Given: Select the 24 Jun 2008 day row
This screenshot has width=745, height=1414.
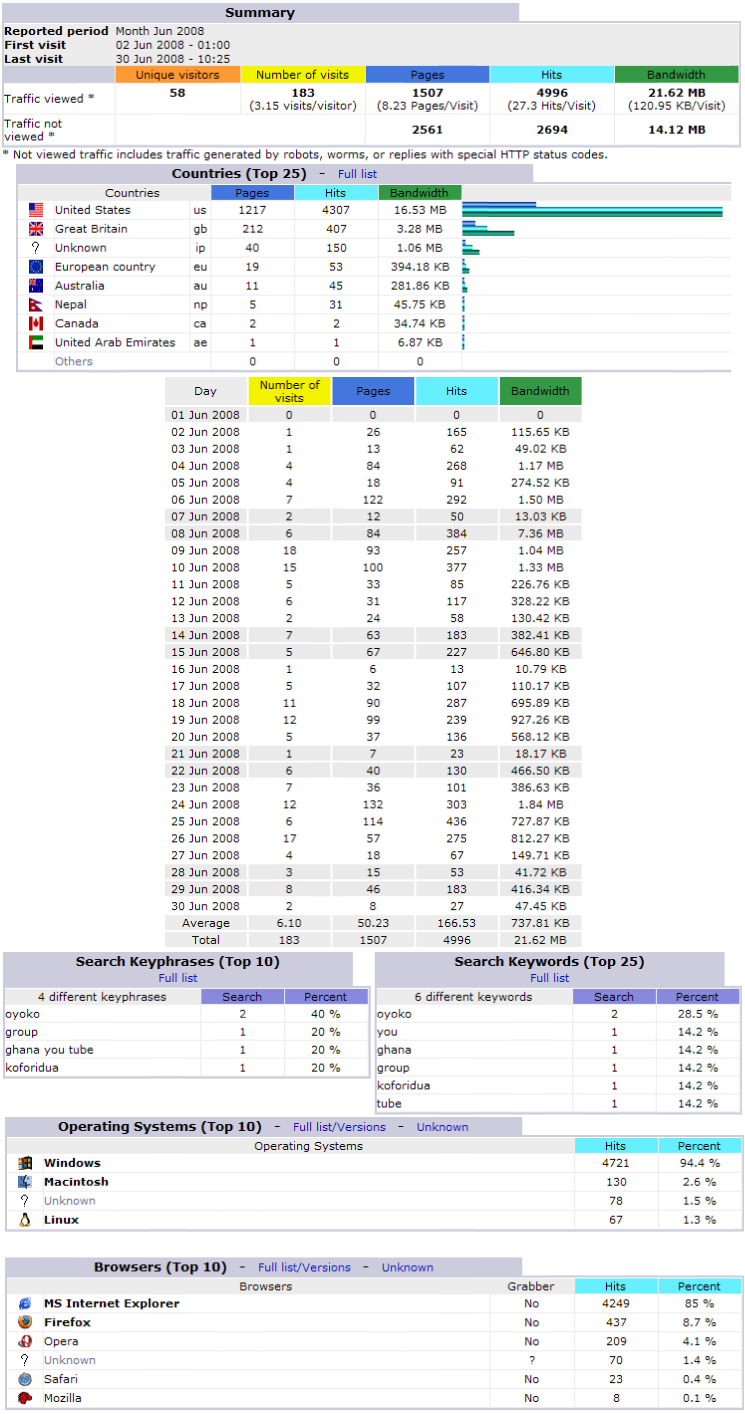Looking at the screenshot, I should (x=373, y=804).
